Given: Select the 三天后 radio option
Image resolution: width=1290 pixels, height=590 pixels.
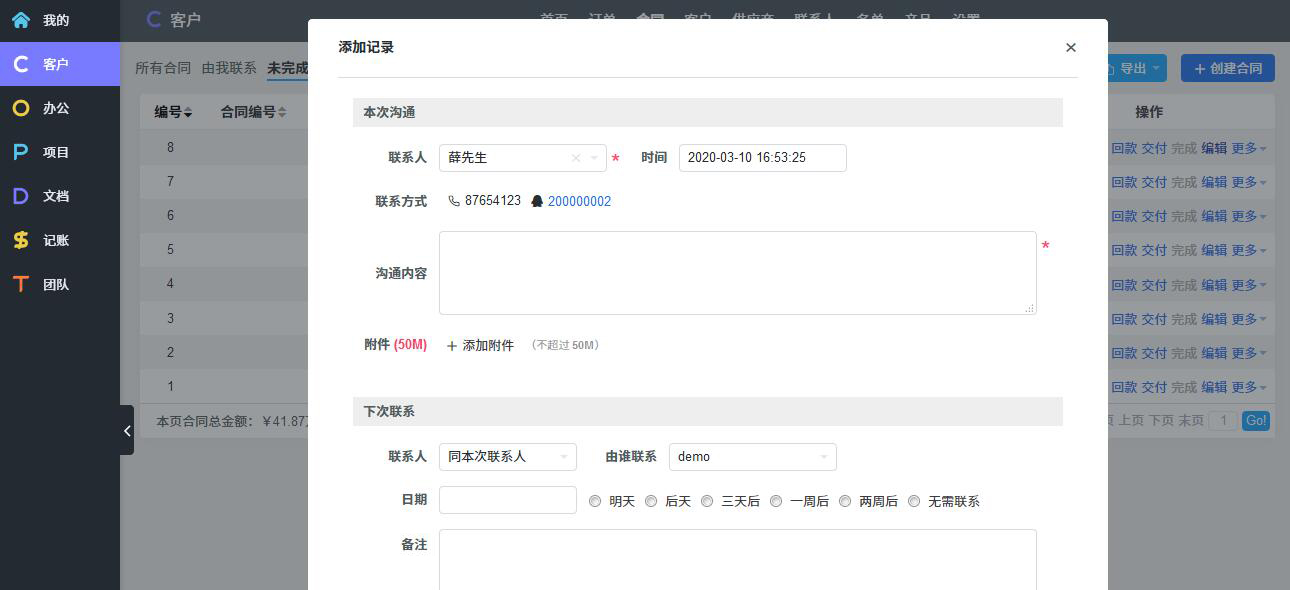Looking at the screenshot, I should coord(707,501).
